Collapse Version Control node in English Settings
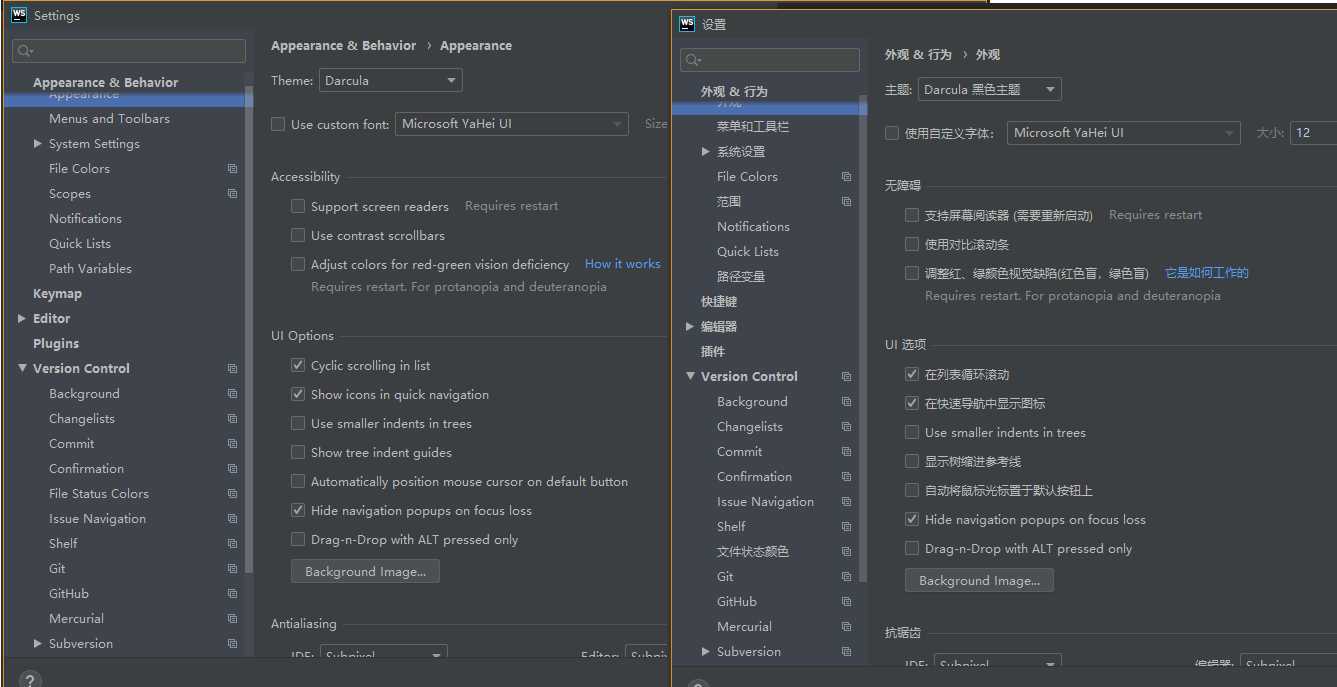 tap(22, 369)
